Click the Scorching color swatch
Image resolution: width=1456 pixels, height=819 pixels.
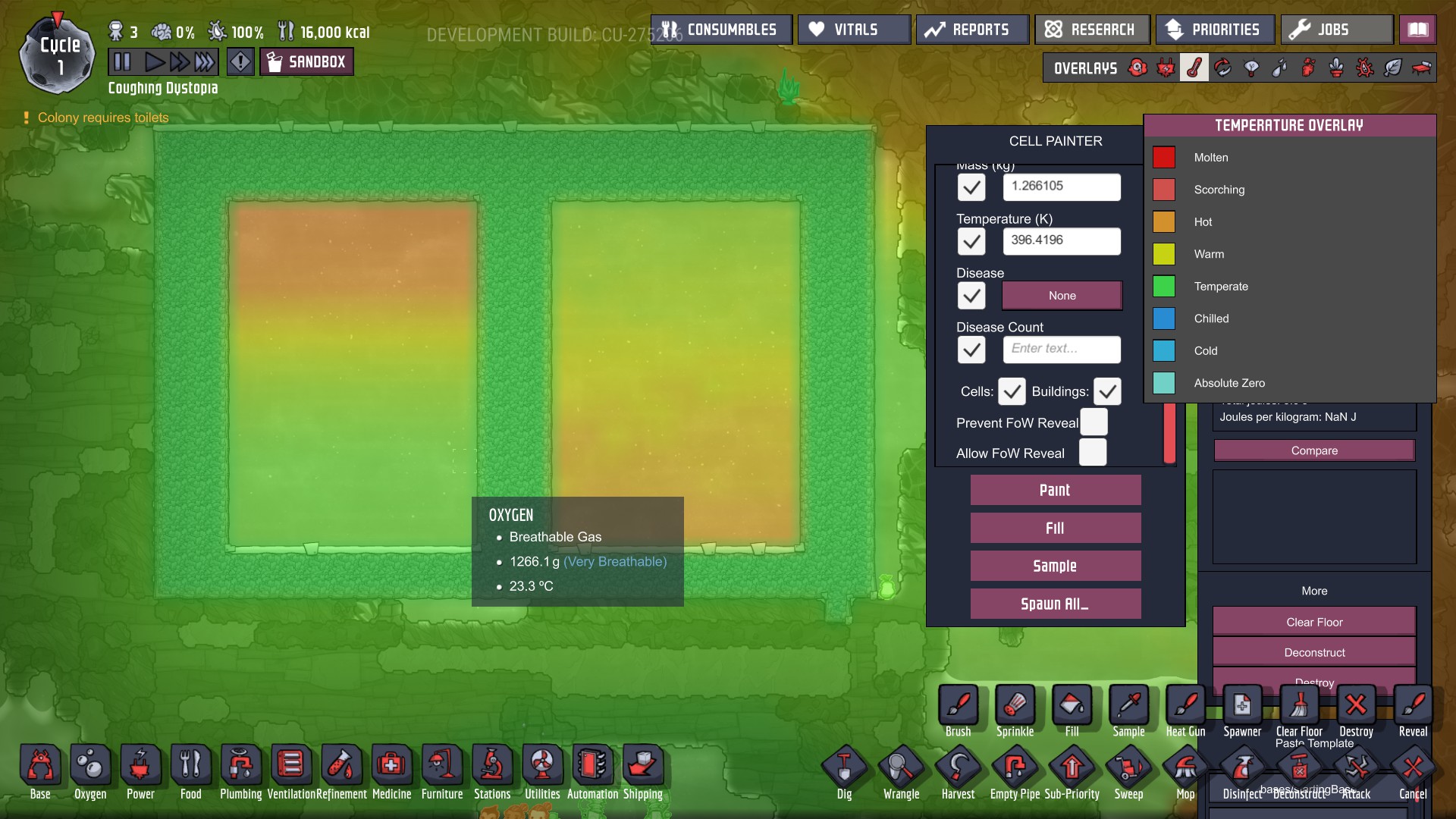1164,190
